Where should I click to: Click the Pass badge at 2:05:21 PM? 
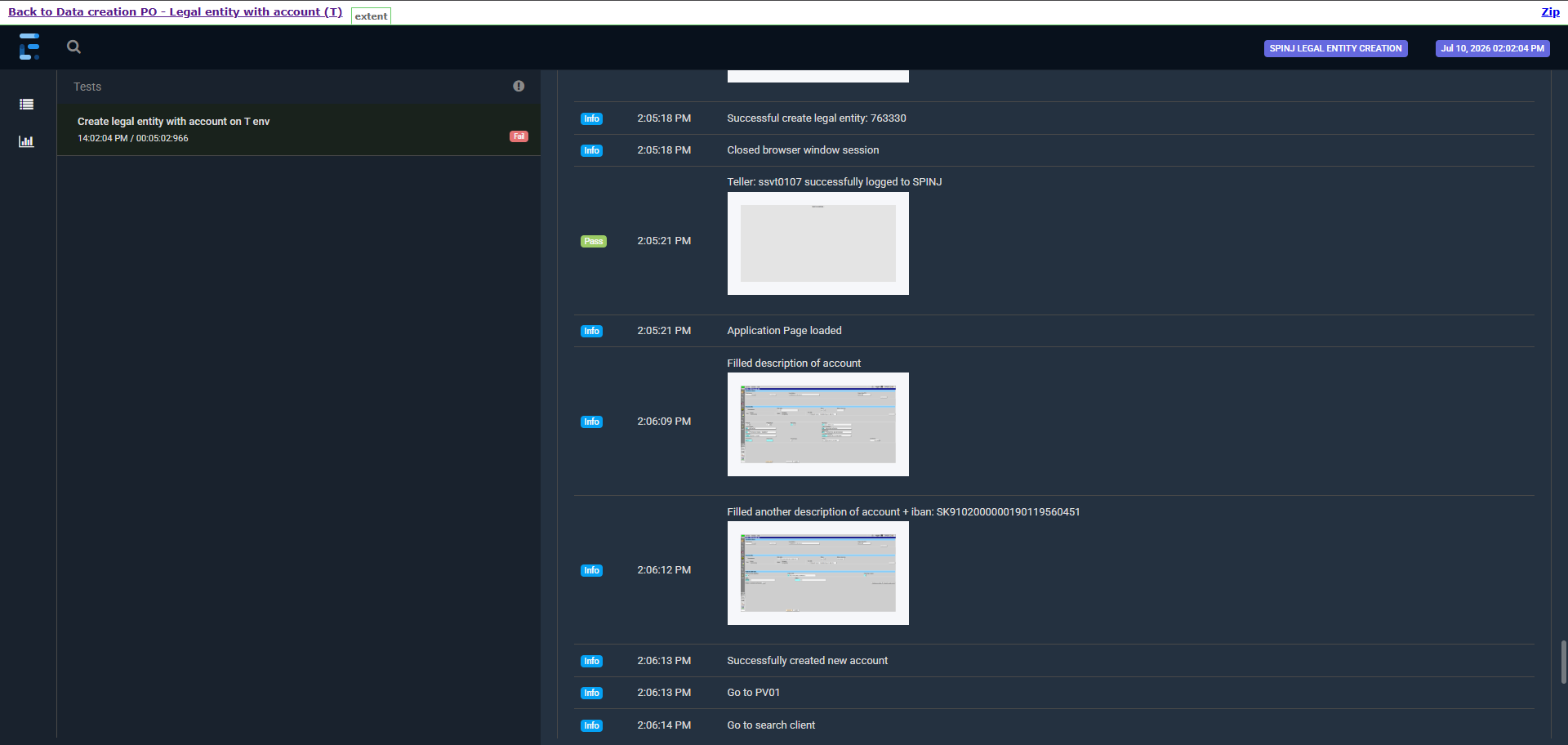point(594,241)
